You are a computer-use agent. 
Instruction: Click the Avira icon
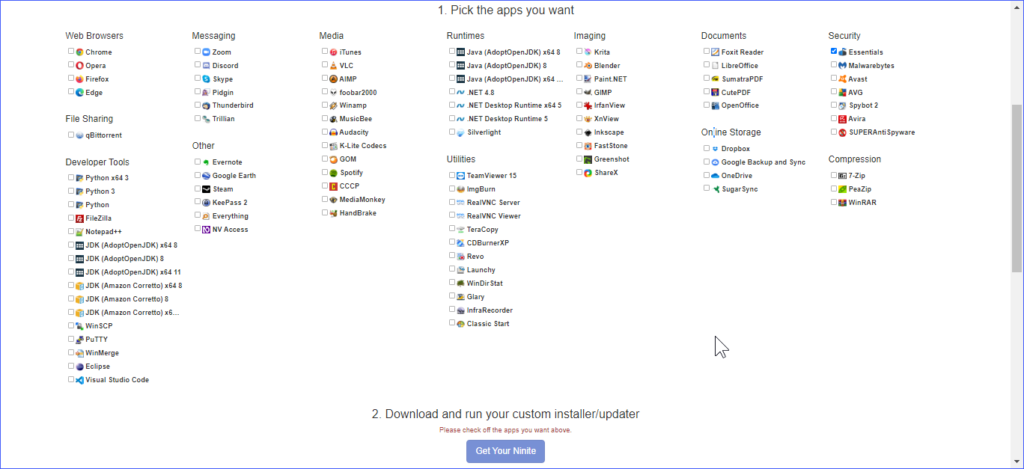(x=842, y=119)
